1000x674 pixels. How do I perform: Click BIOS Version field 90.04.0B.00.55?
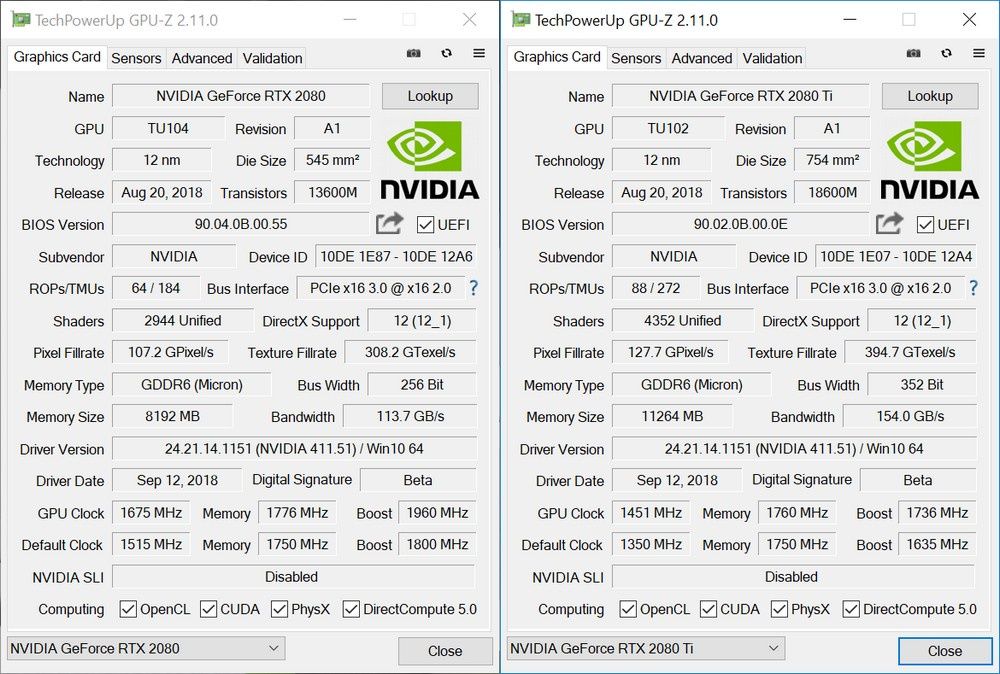click(241, 224)
